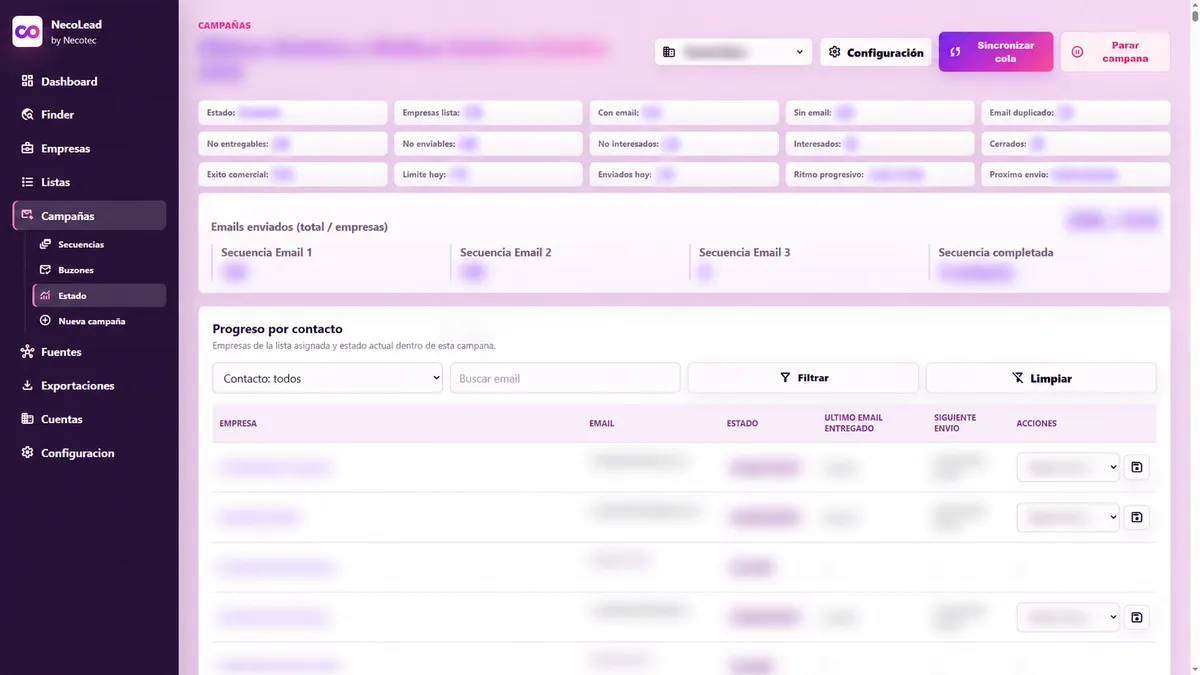Click the Email duplicado stat chip

tap(1075, 113)
